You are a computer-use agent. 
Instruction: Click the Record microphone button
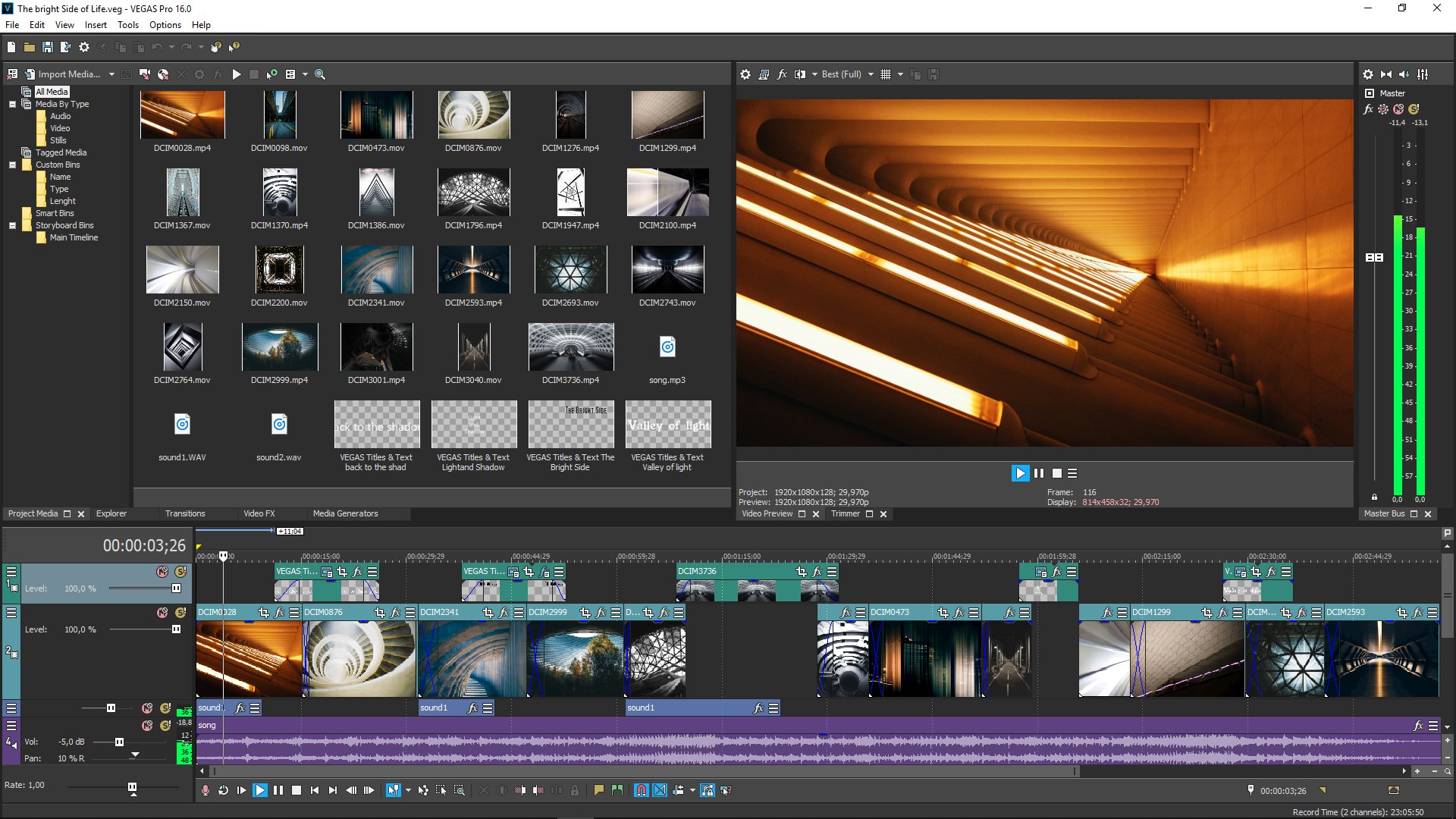(205, 790)
